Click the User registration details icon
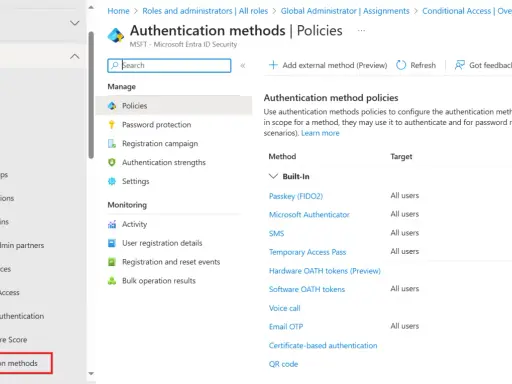This screenshot has width=512, height=384. (x=112, y=243)
